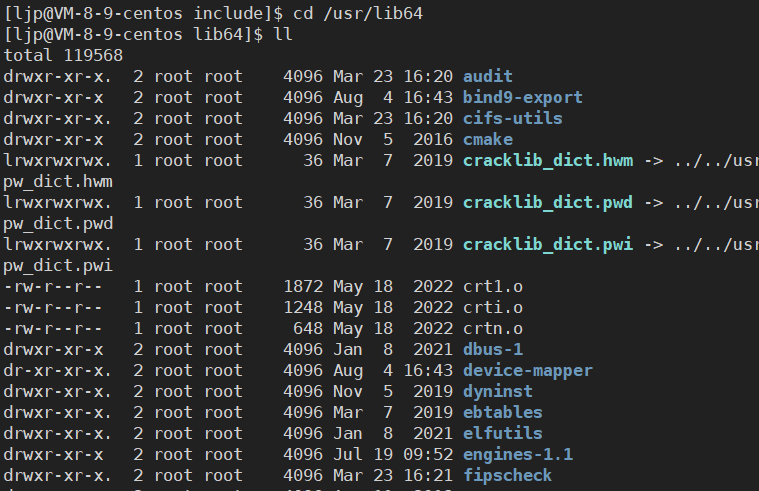Click on the cmake directory entry
Viewport: 759px width, 491px height.
pyautogui.click(x=488, y=139)
